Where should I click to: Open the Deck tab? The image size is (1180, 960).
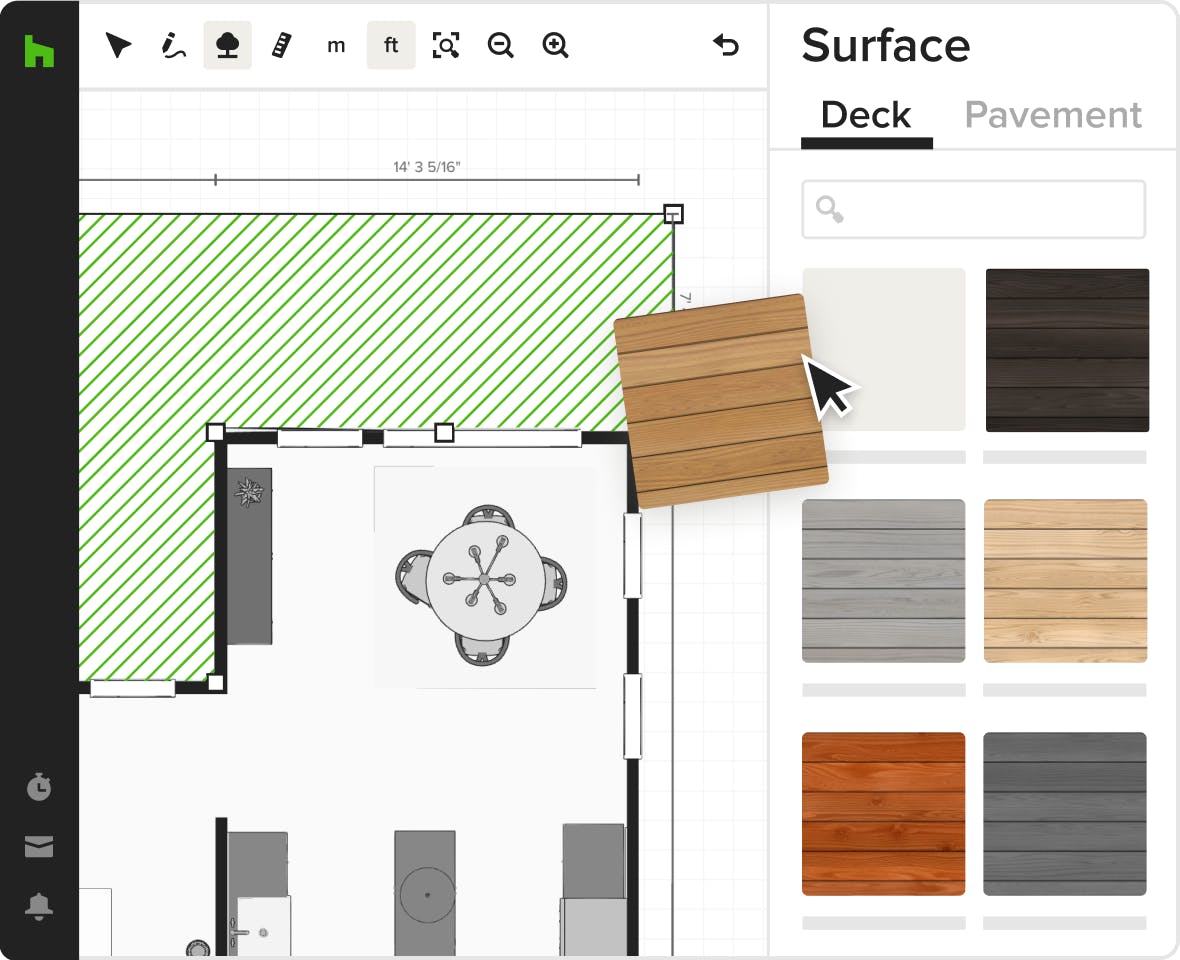coord(866,116)
